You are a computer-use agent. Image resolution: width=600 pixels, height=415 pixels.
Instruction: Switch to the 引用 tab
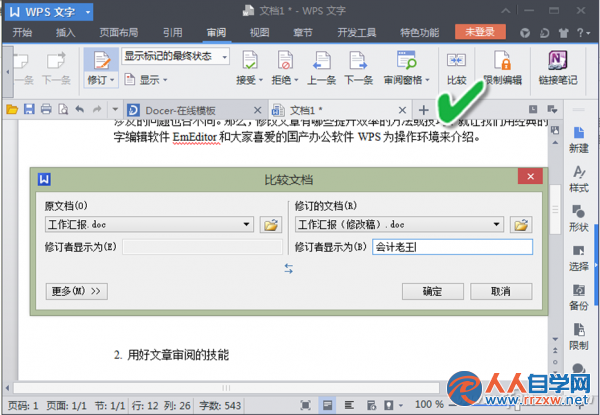pyautogui.click(x=173, y=33)
